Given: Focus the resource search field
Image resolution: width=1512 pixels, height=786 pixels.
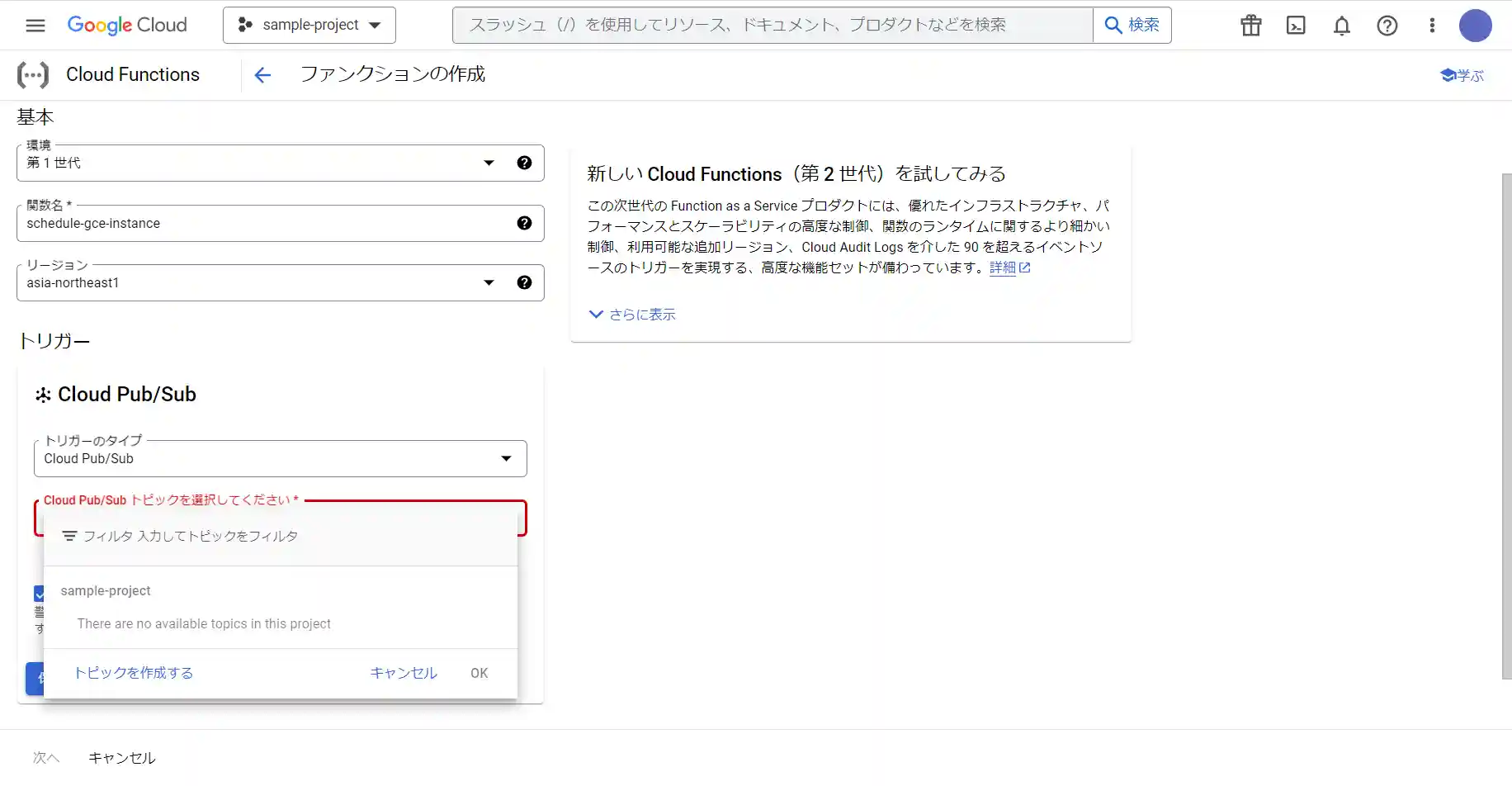Looking at the screenshot, I should click(x=773, y=25).
